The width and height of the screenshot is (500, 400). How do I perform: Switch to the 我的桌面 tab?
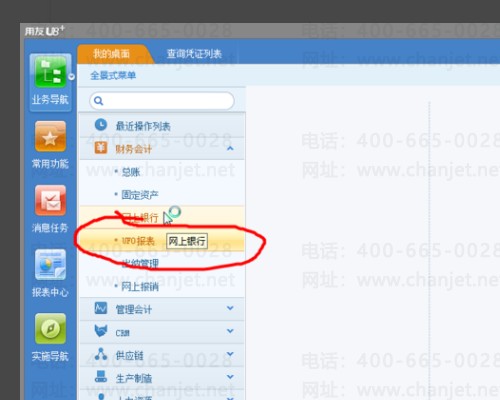point(112,54)
